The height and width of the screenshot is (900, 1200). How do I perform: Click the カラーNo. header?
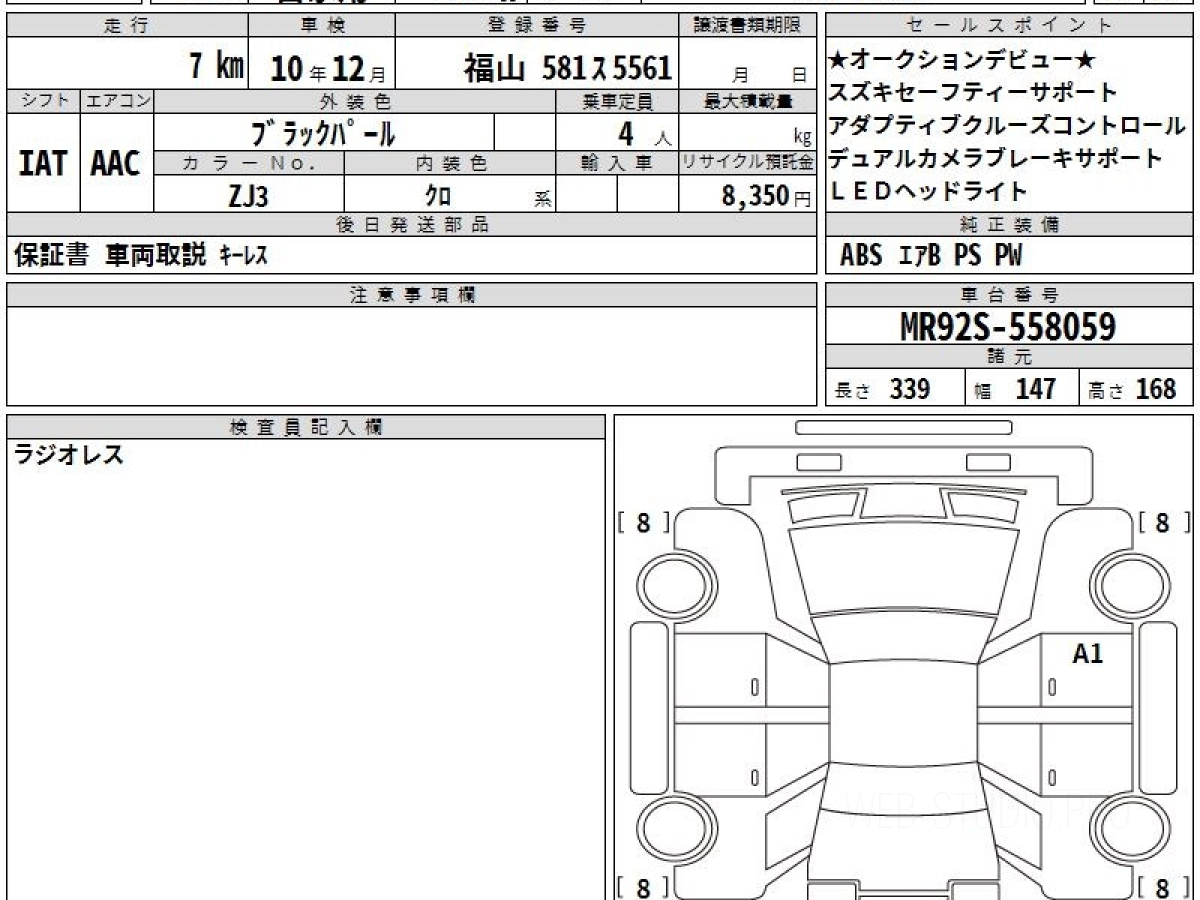(250, 163)
